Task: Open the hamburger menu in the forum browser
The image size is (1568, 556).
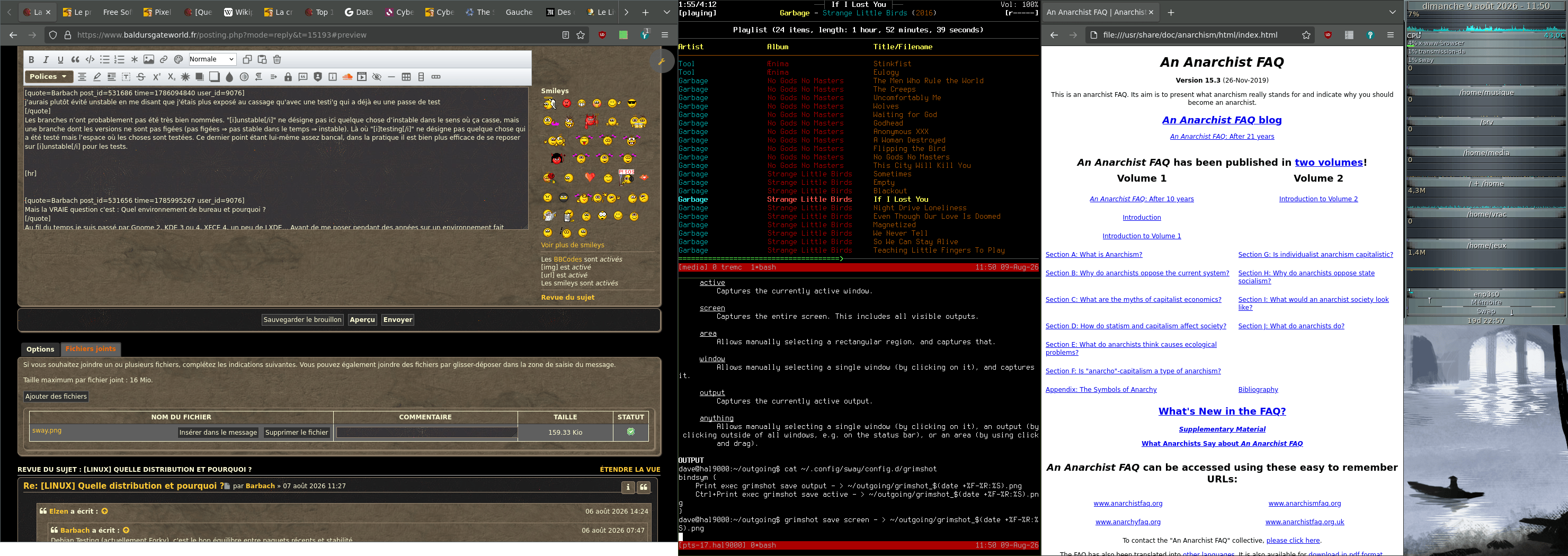Action: click(665, 35)
